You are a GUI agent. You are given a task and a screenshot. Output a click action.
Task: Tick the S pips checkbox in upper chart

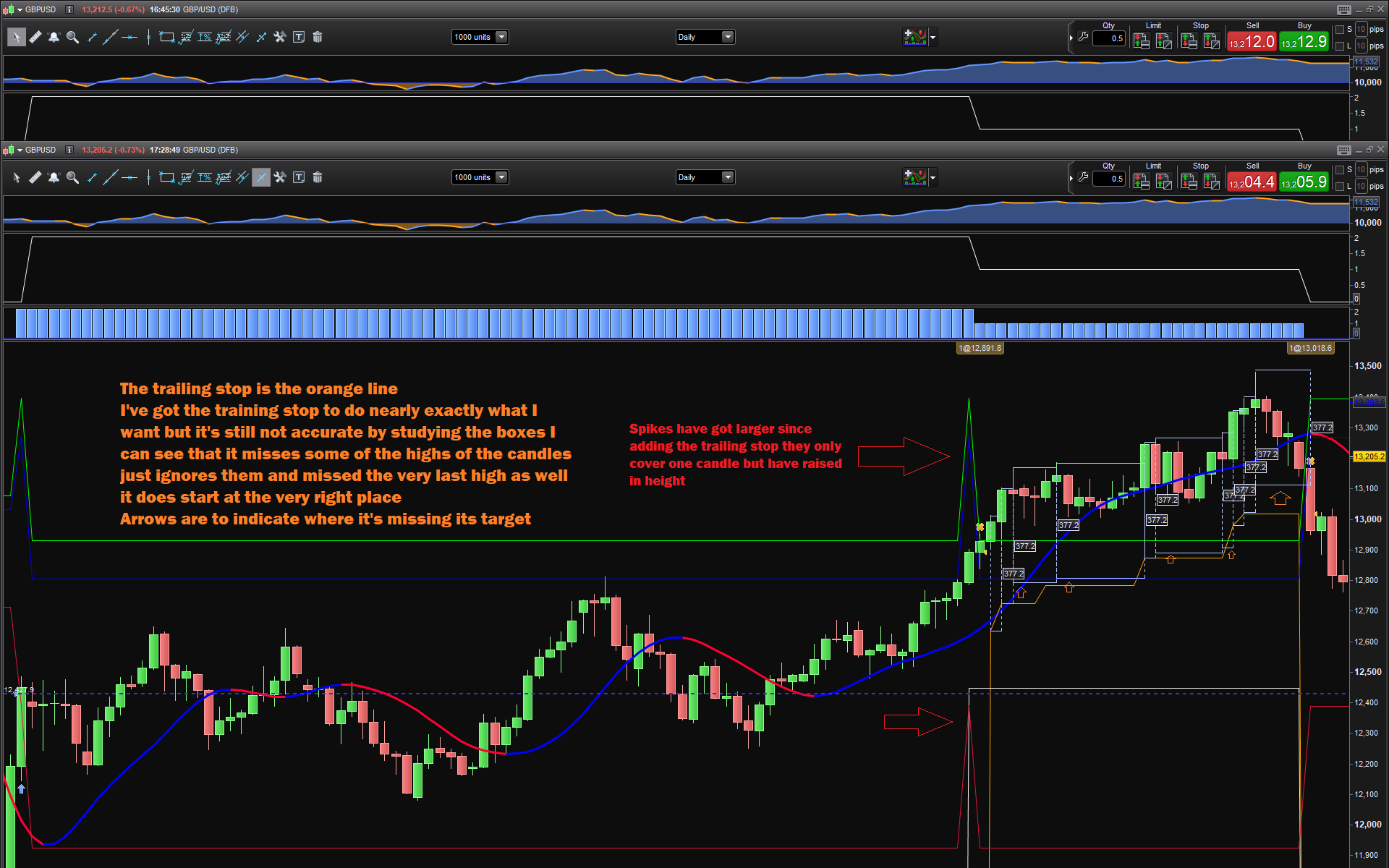[1340, 30]
